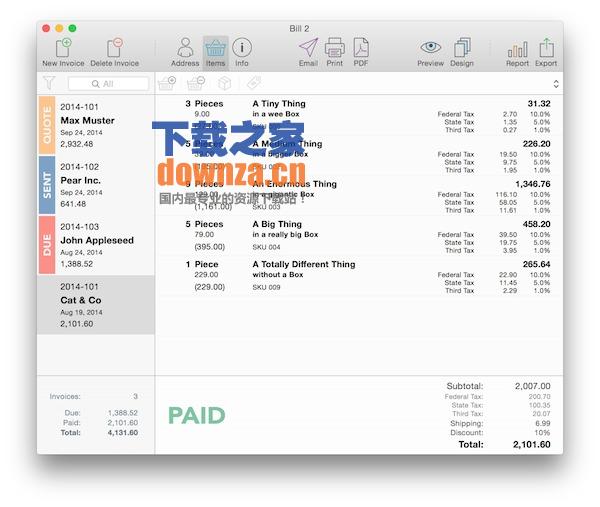
Task: Toggle the up-down stepper arrows
Action: coord(556,84)
